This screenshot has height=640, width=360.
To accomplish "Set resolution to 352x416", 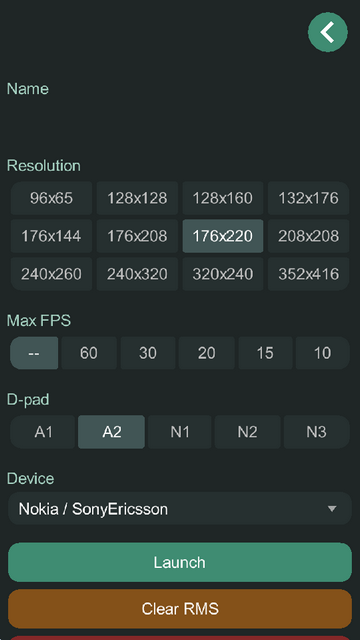I will click(309, 274).
